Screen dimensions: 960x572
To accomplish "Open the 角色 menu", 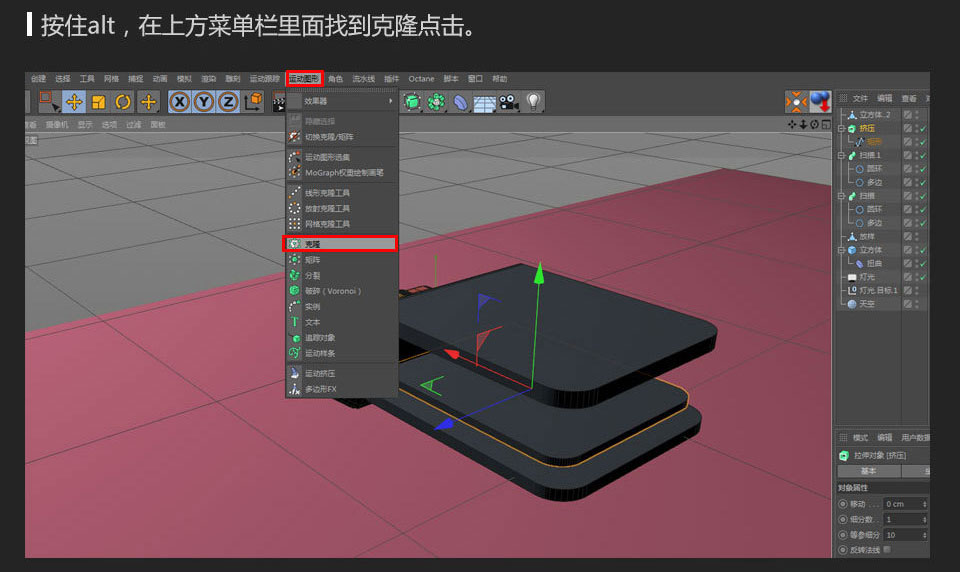I will (336, 79).
